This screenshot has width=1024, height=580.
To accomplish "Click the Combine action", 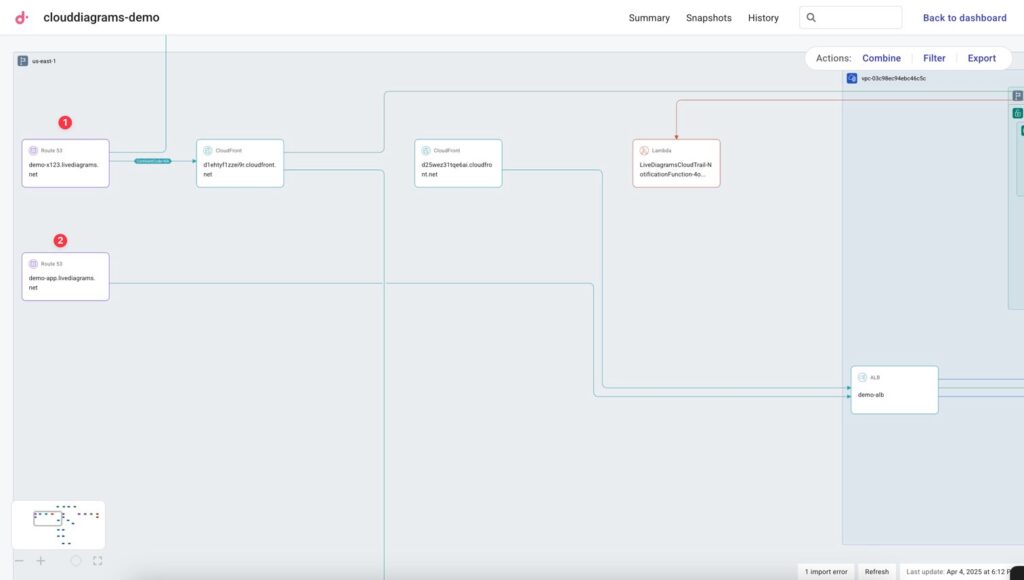I will [881, 58].
